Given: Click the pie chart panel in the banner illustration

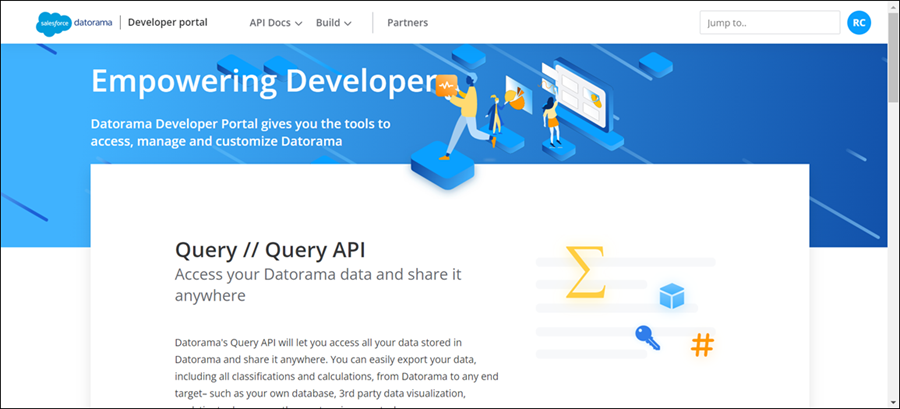Looking at the screenshot, I should [516, 94].
